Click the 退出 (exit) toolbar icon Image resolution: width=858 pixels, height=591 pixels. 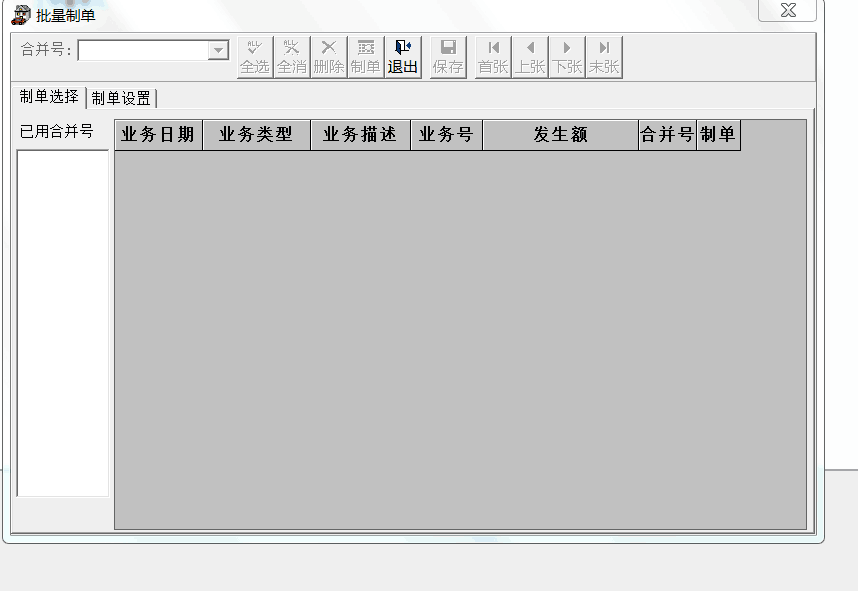click(403, 57)
